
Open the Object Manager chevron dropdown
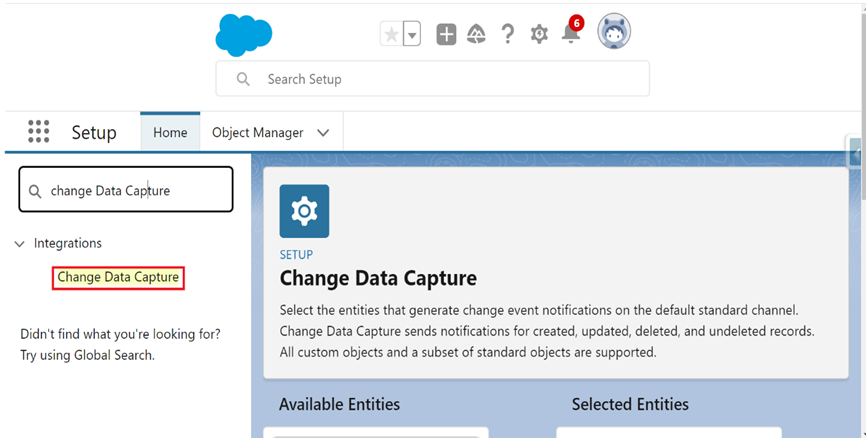[x=323, y=133]
